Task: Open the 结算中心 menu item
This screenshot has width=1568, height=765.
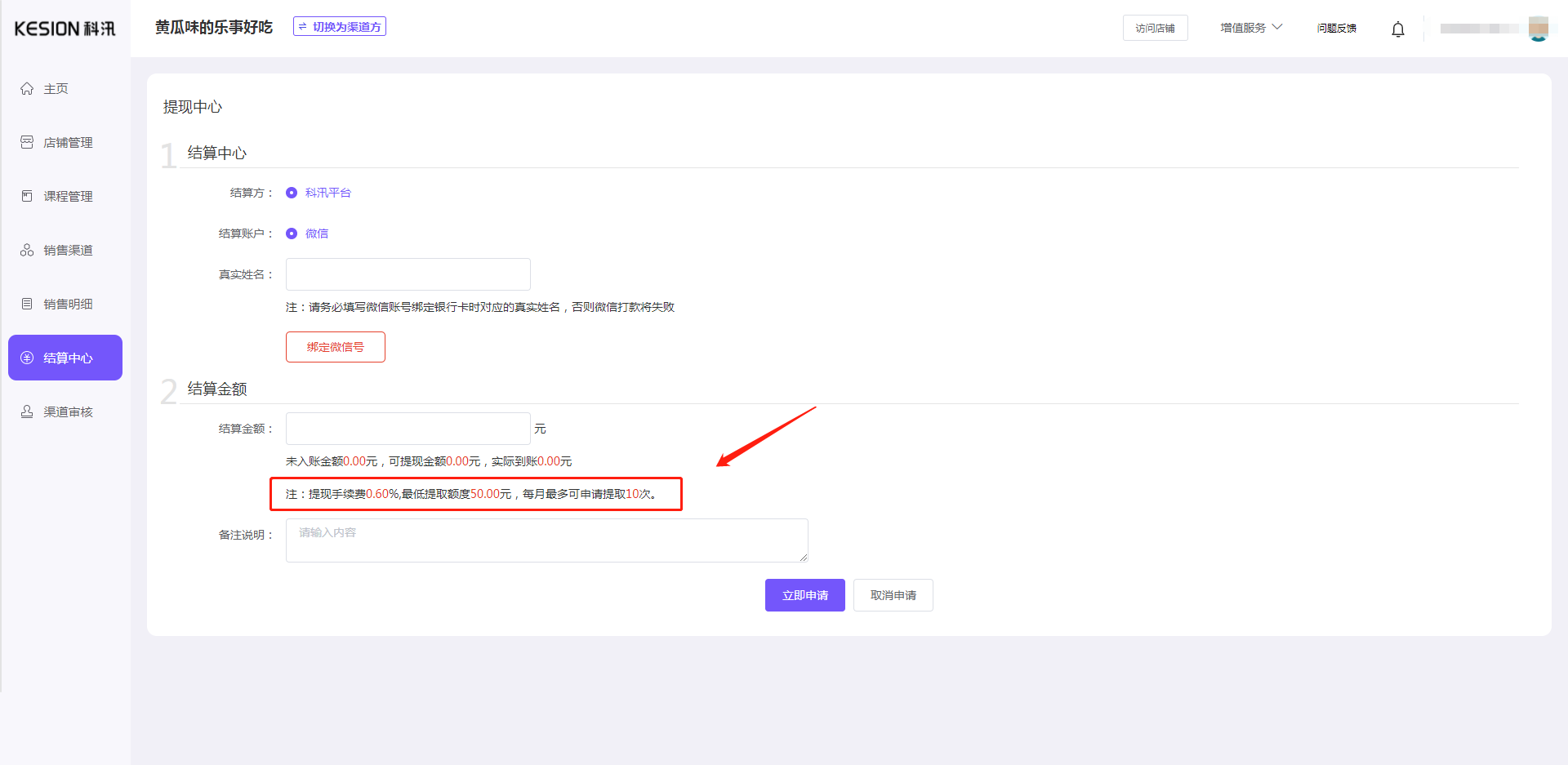Action: coord(65,358)
